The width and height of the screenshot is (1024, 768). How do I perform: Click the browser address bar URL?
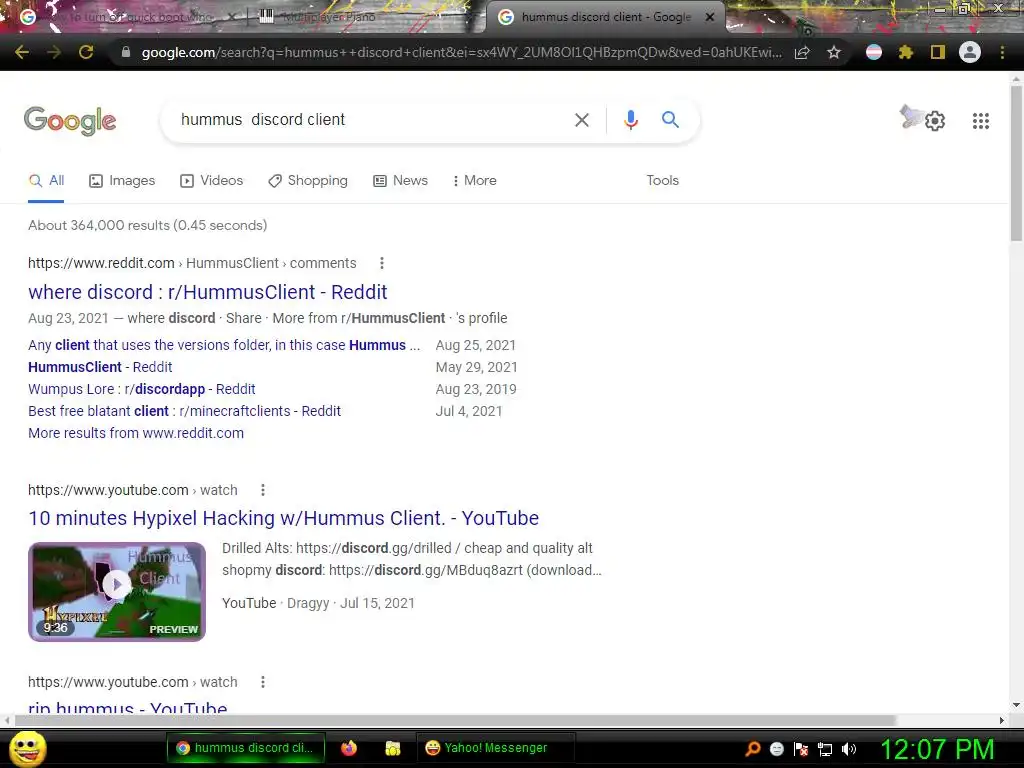(461, 53)
